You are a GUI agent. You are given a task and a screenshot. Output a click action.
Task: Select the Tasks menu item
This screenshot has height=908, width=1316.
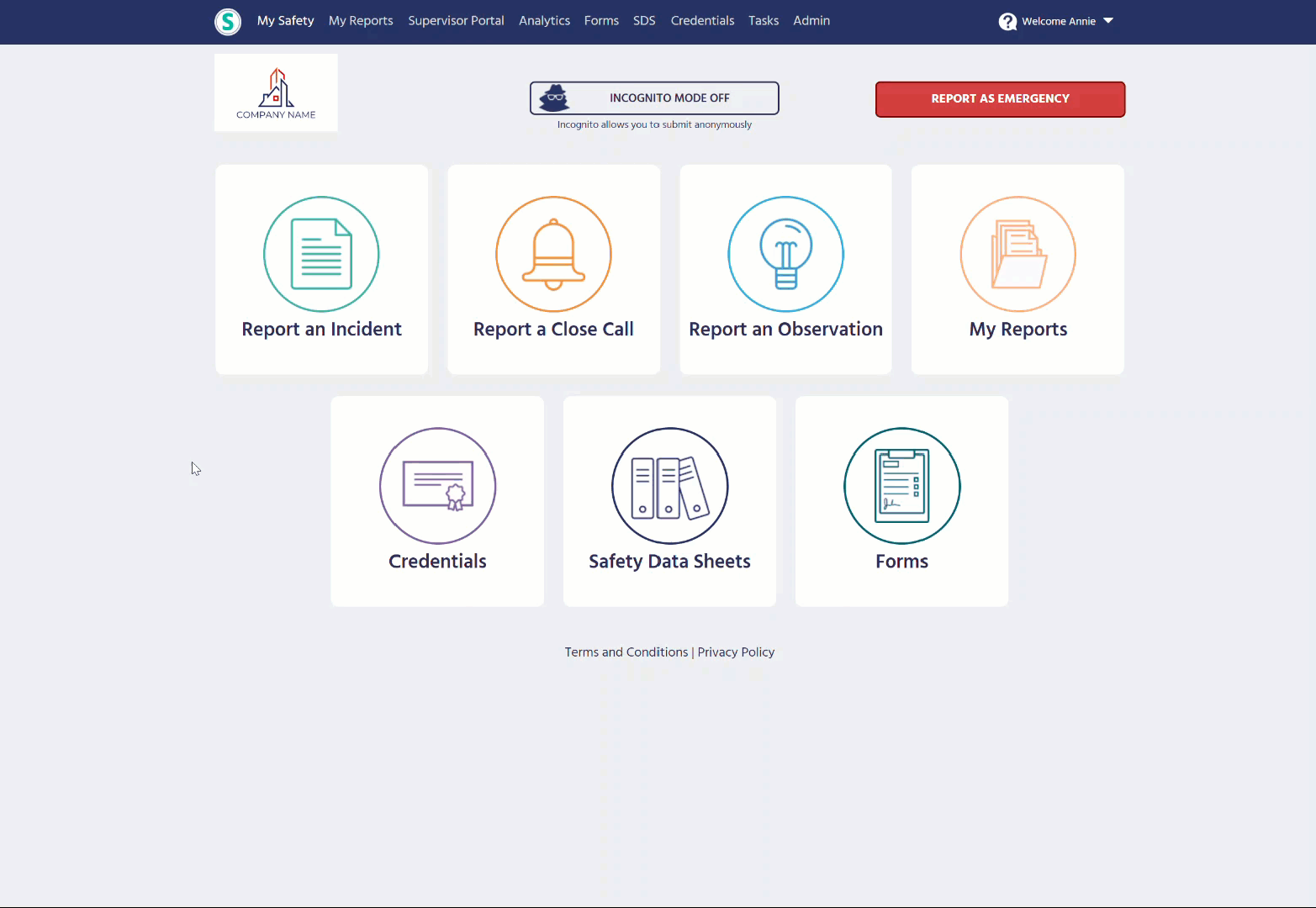(763, 20)
